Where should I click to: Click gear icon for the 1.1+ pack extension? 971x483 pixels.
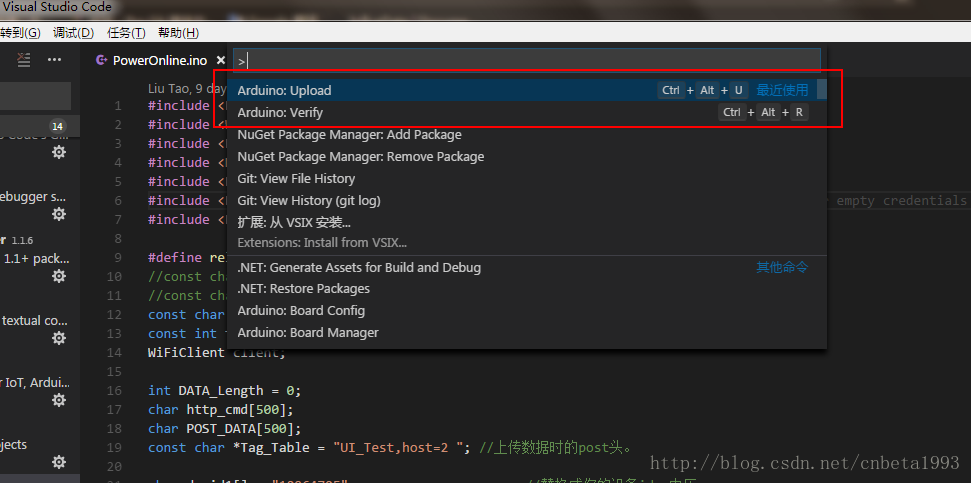click(59, 276)
